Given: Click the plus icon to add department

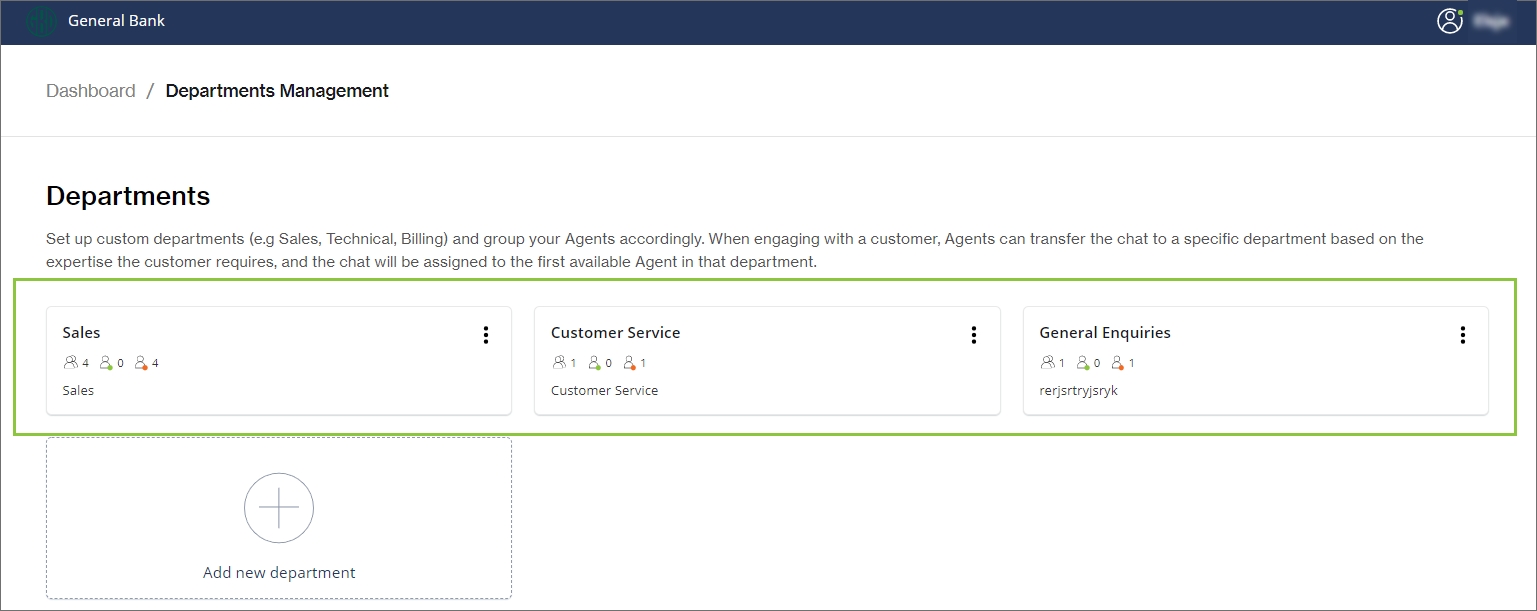Looking at the screenshot, I should 279,508.
